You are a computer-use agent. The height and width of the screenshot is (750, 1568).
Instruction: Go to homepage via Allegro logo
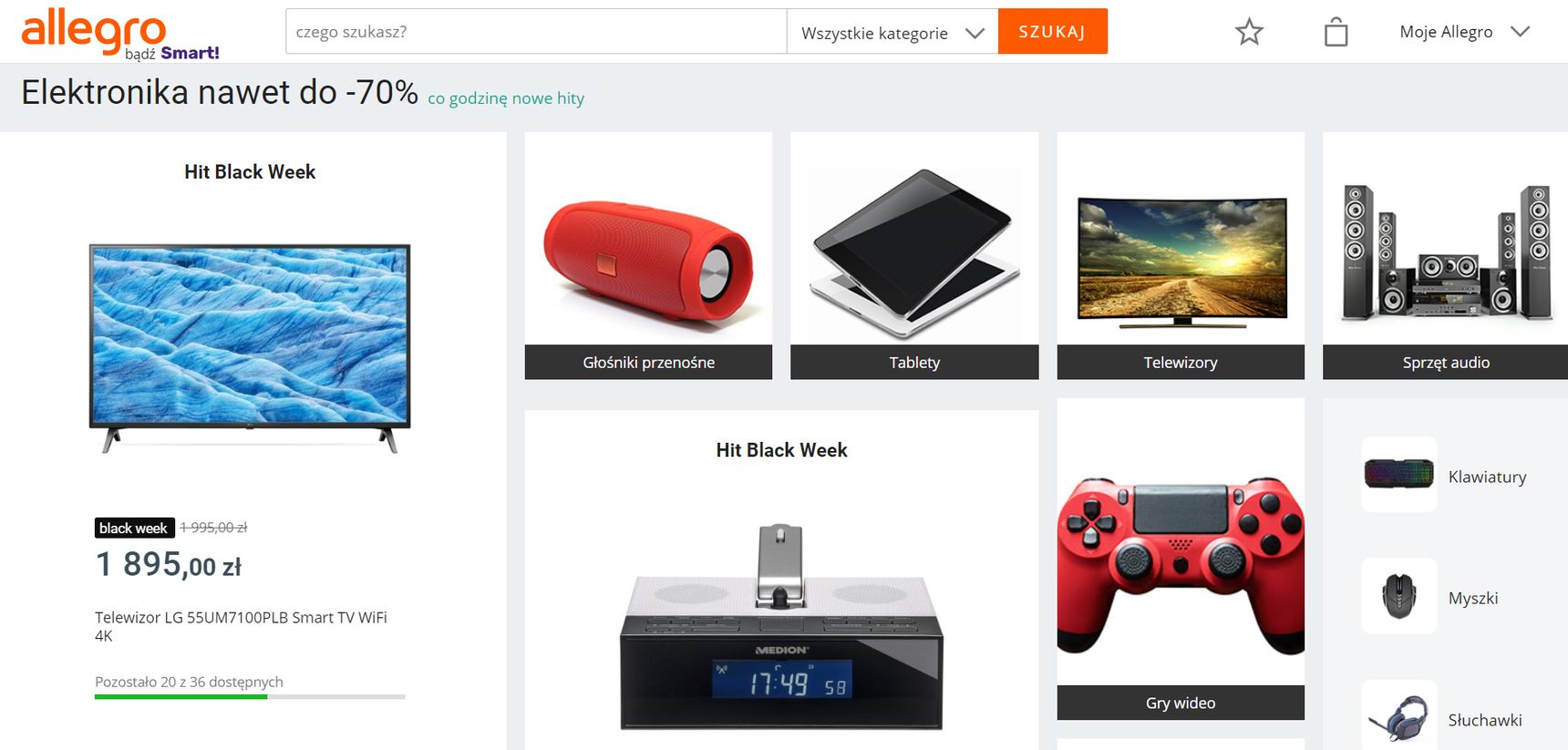coord(120,35)
